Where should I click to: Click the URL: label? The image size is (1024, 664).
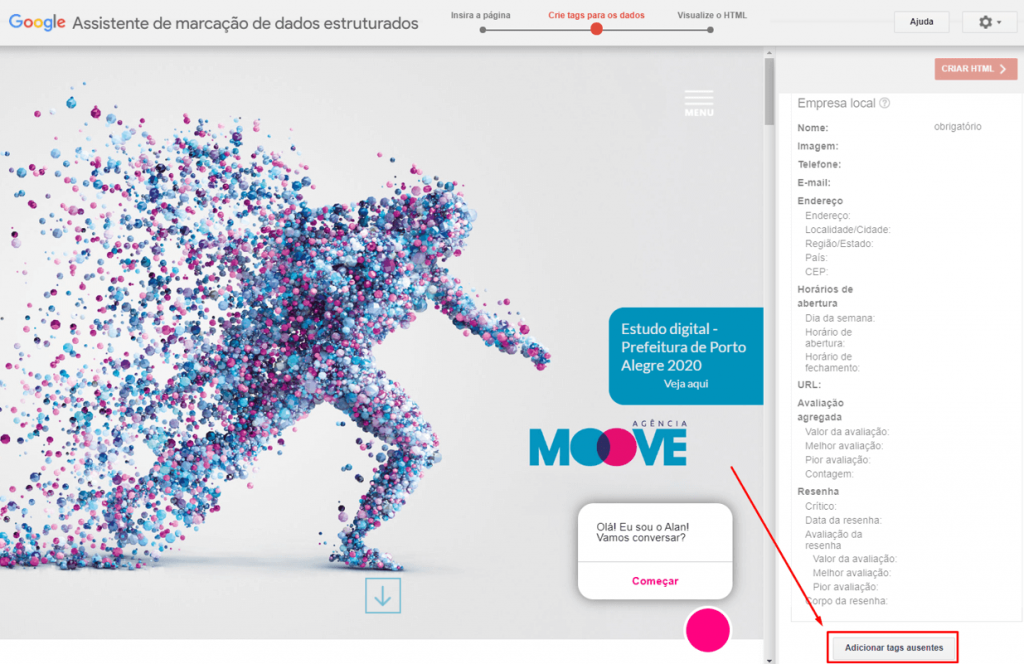(x=809, y=385)
